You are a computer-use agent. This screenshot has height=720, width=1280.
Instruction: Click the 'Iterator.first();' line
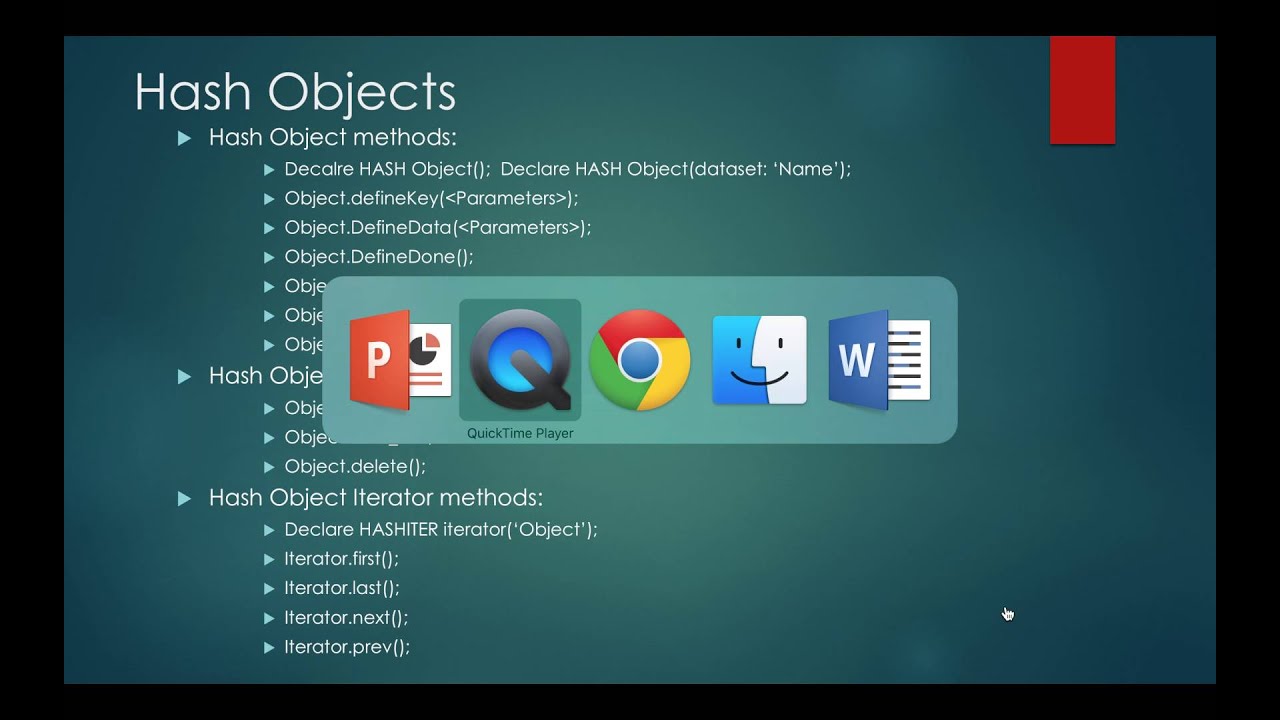click(341, 559)
